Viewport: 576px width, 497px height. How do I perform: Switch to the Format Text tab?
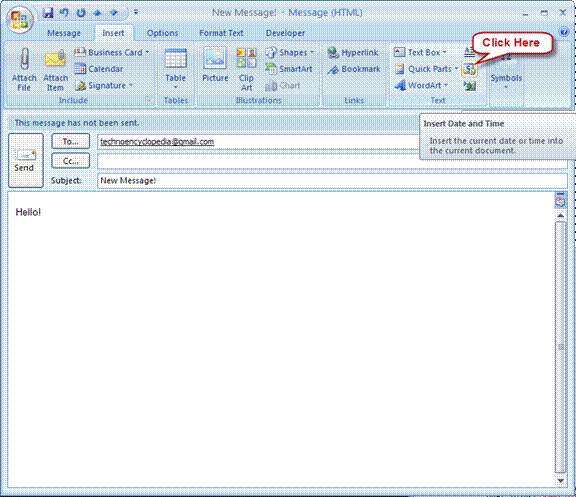point(221,33)
